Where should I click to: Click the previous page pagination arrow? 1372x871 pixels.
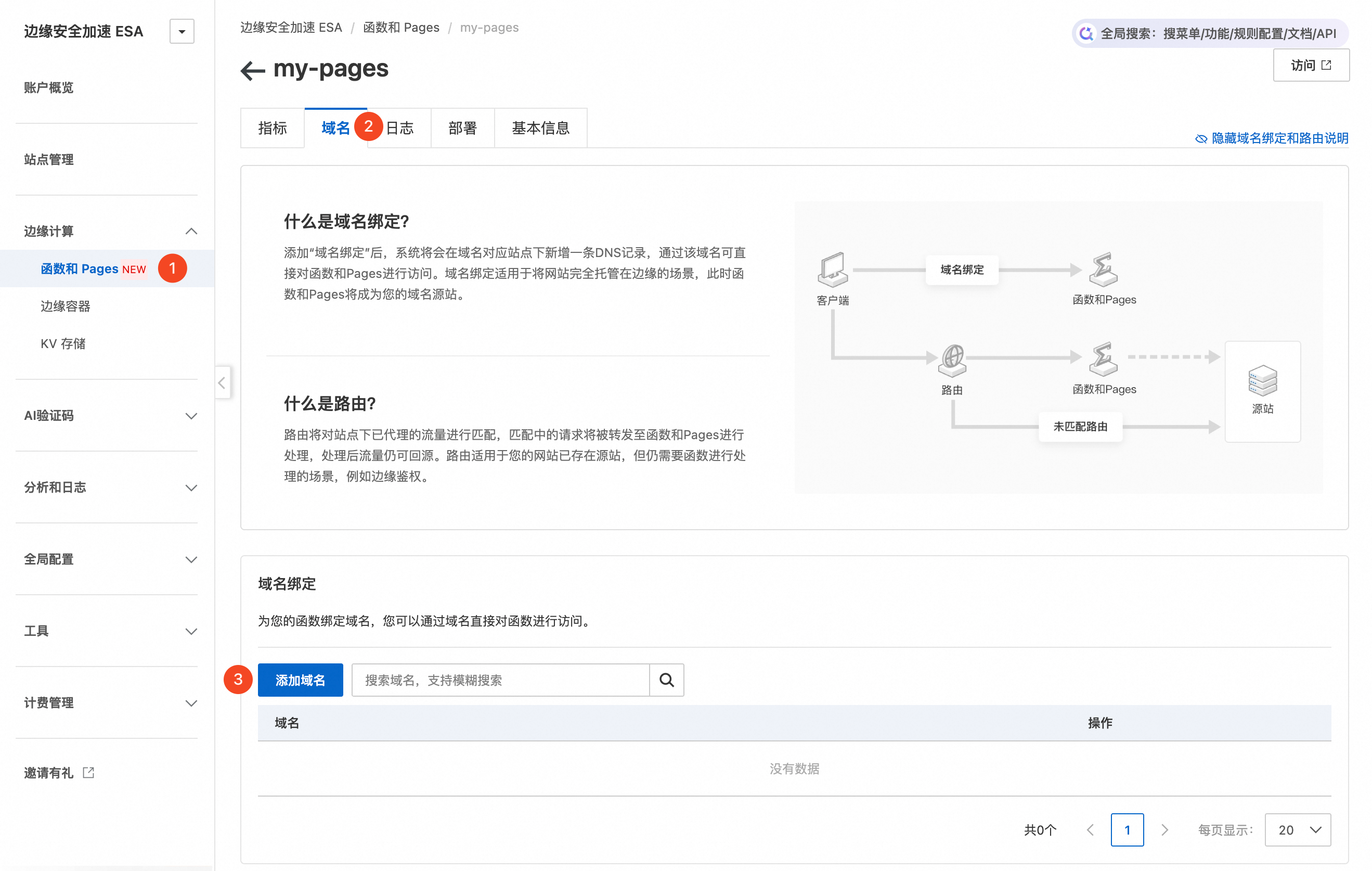1091,830
